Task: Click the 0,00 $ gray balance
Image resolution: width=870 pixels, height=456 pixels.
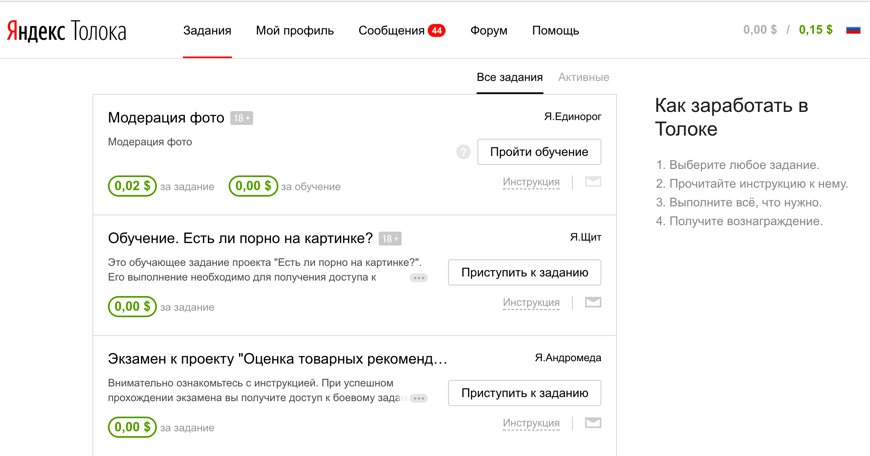Action: pos(760,30)
